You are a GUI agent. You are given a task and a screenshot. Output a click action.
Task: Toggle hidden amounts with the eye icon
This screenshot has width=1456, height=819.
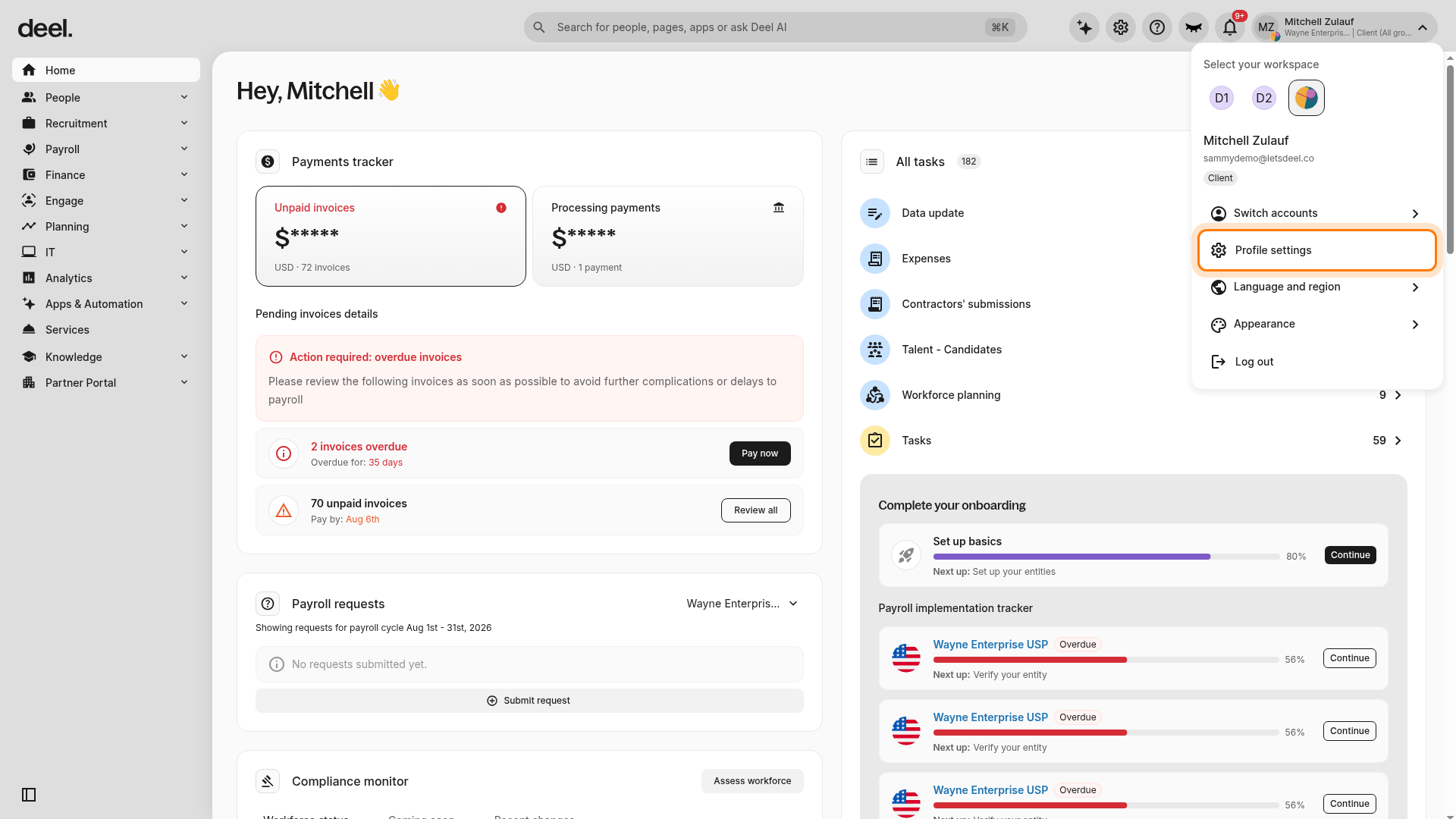coord(1194,27)
